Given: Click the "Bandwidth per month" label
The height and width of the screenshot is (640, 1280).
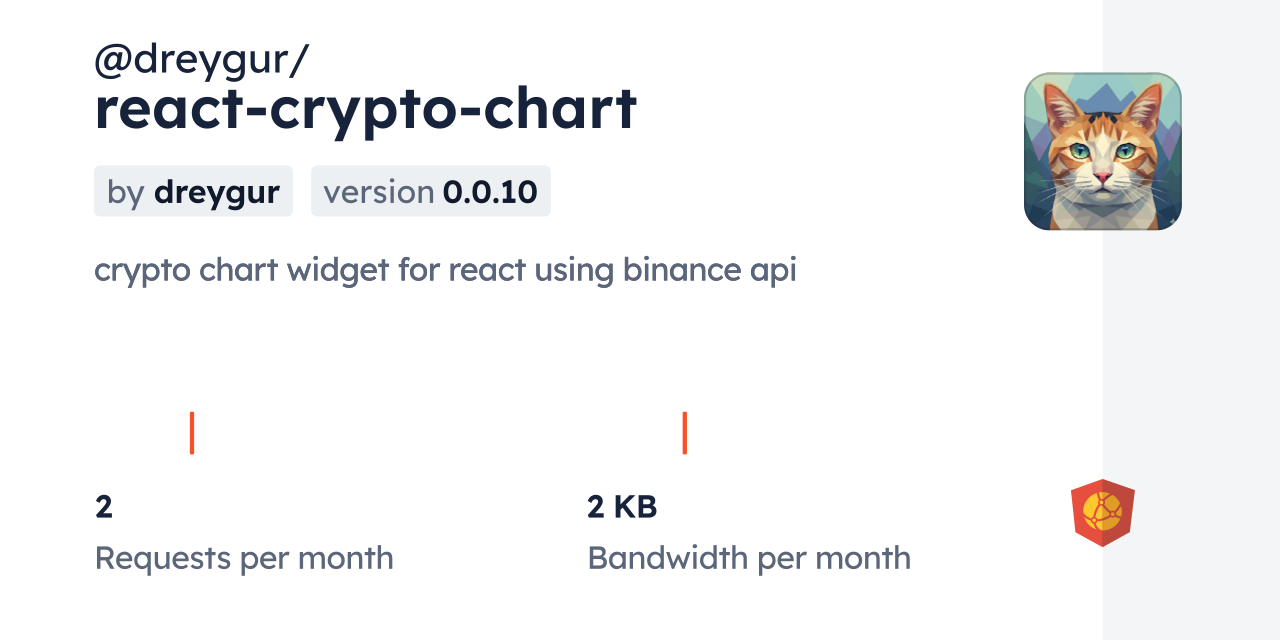Looking at the screenshot, I should (x=748, y=558).
